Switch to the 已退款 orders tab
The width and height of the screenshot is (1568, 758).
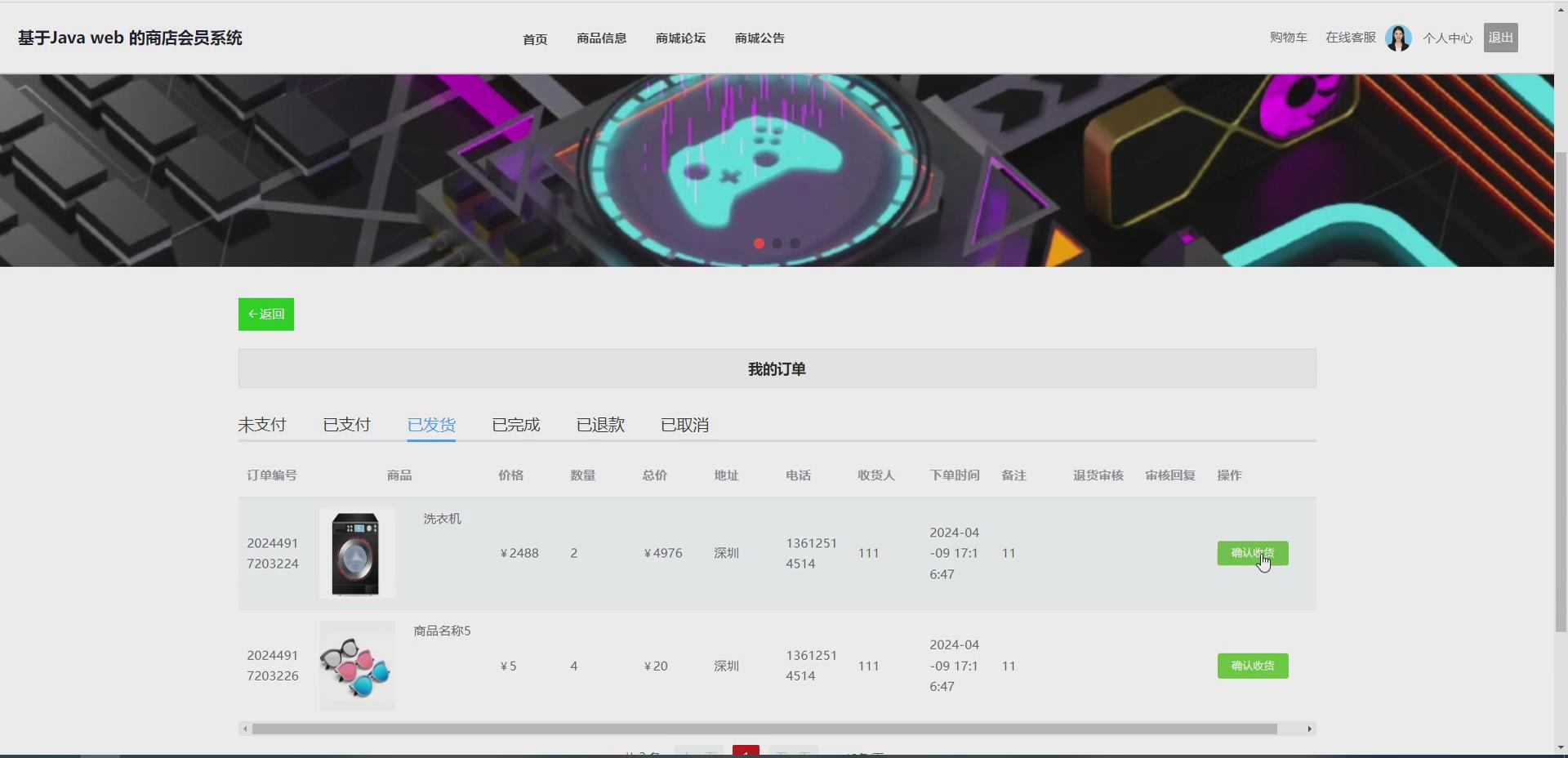[600, 424]
